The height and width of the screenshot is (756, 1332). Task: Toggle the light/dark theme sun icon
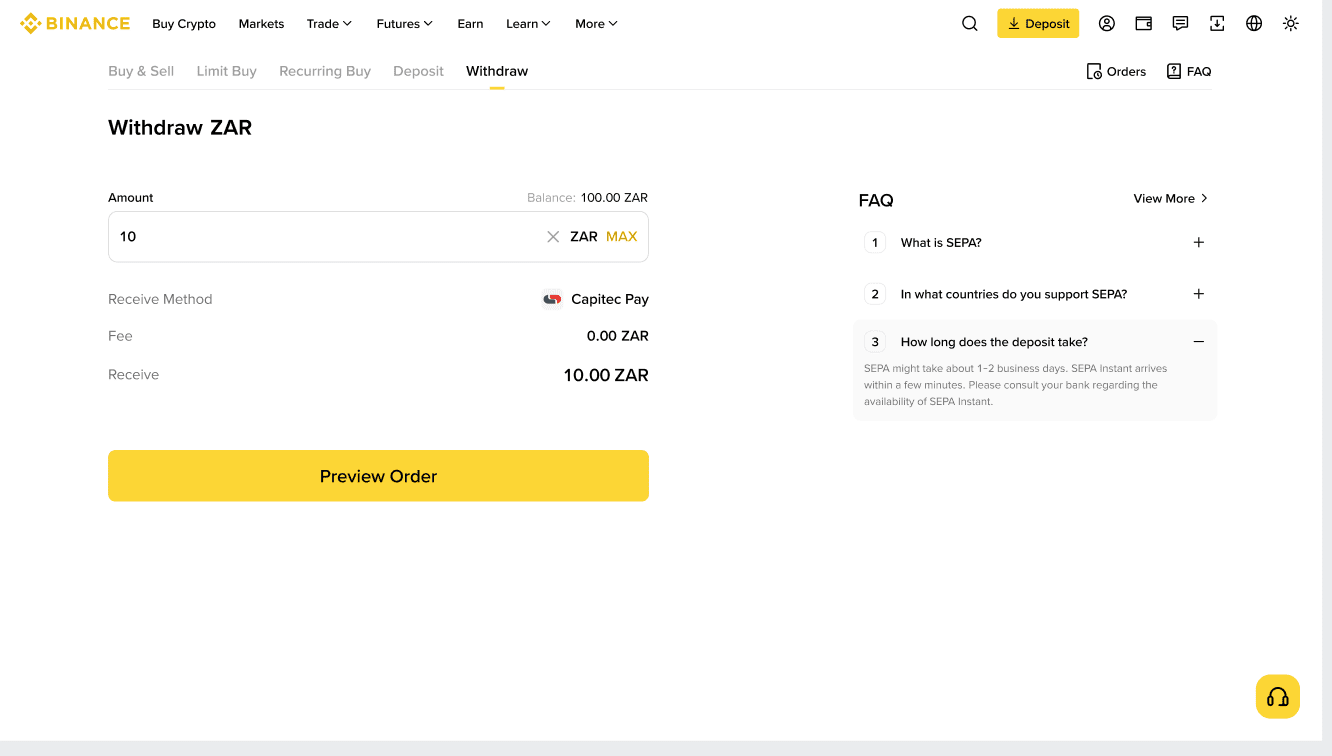point(1291,24)
